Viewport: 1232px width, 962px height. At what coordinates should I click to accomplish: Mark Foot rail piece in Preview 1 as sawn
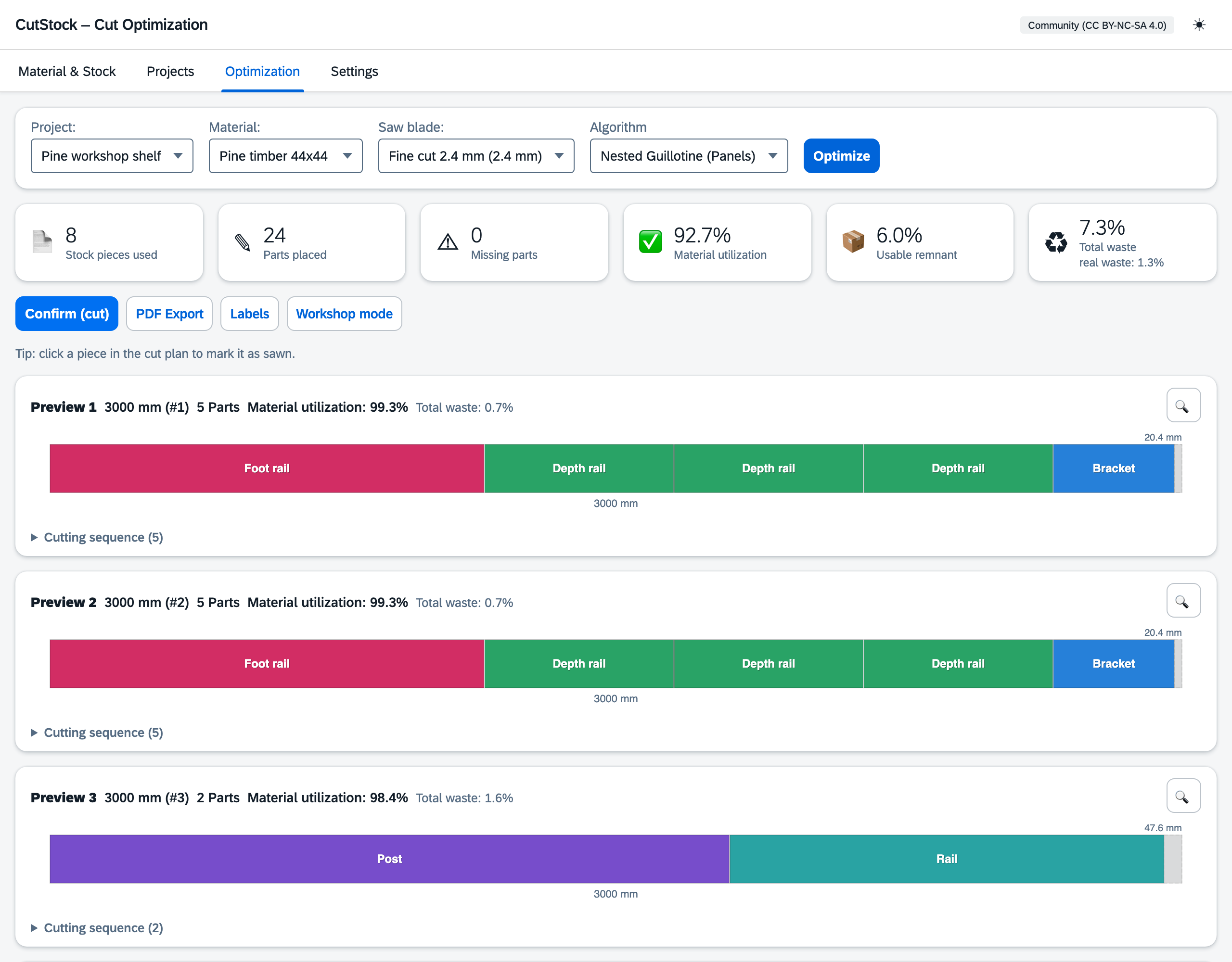click(x=267, y=468)
